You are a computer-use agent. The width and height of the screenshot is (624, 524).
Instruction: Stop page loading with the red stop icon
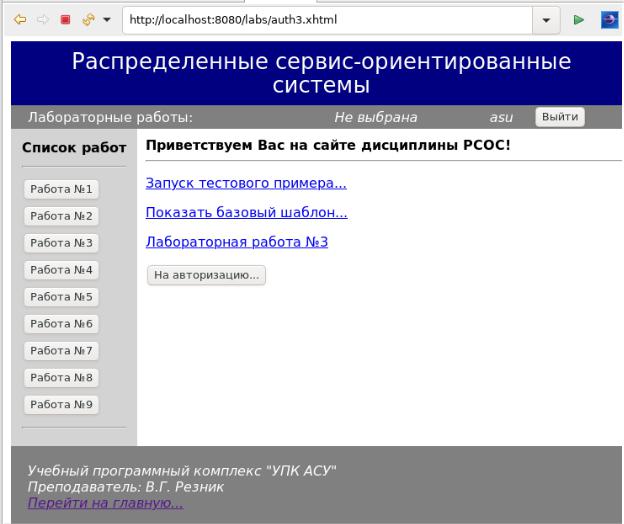(x=65, y=19)
